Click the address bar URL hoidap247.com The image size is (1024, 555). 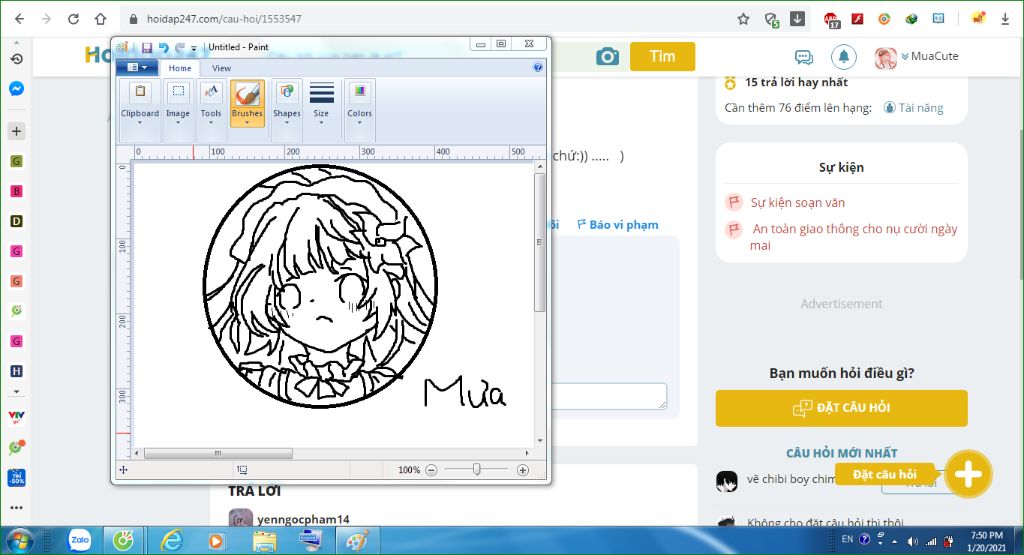(x=224, y=19)
